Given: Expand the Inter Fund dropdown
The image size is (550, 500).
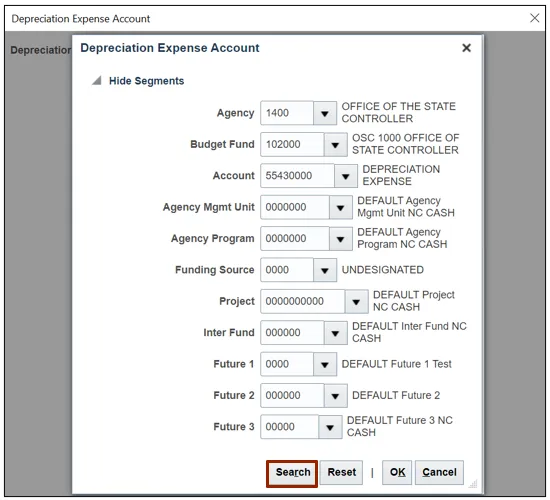Looking at the screenshot, I should (x=335, y=333).
